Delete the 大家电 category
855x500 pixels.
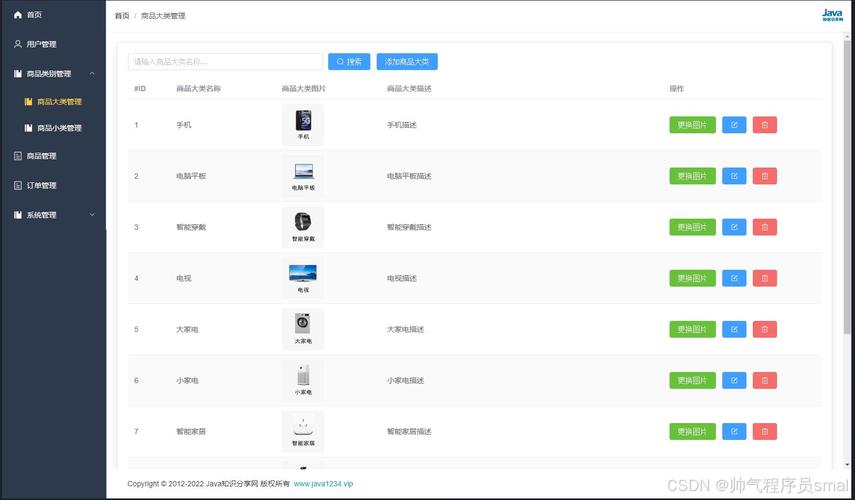[764, 329]
